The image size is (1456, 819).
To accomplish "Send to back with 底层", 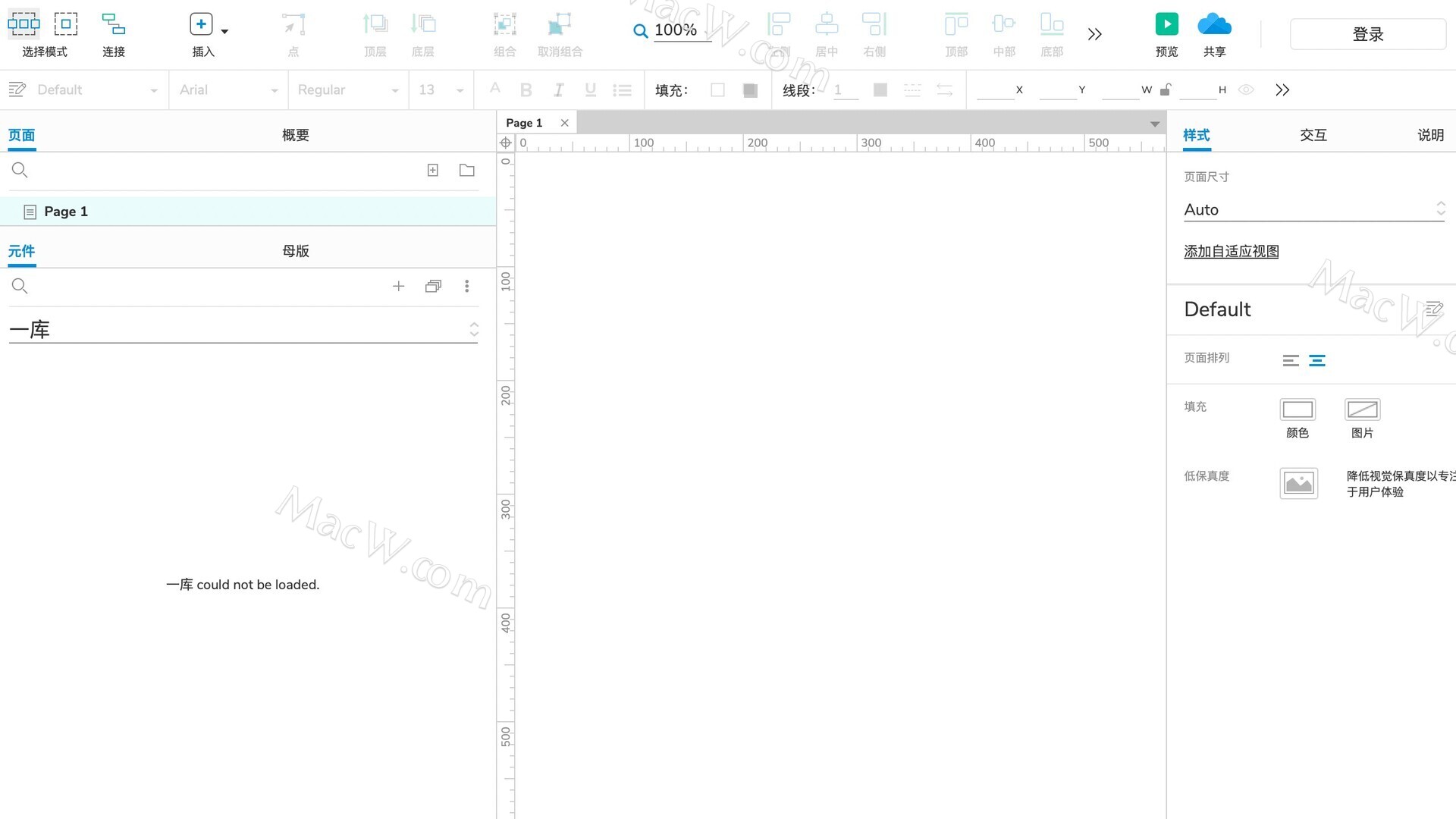I will 423,34.
